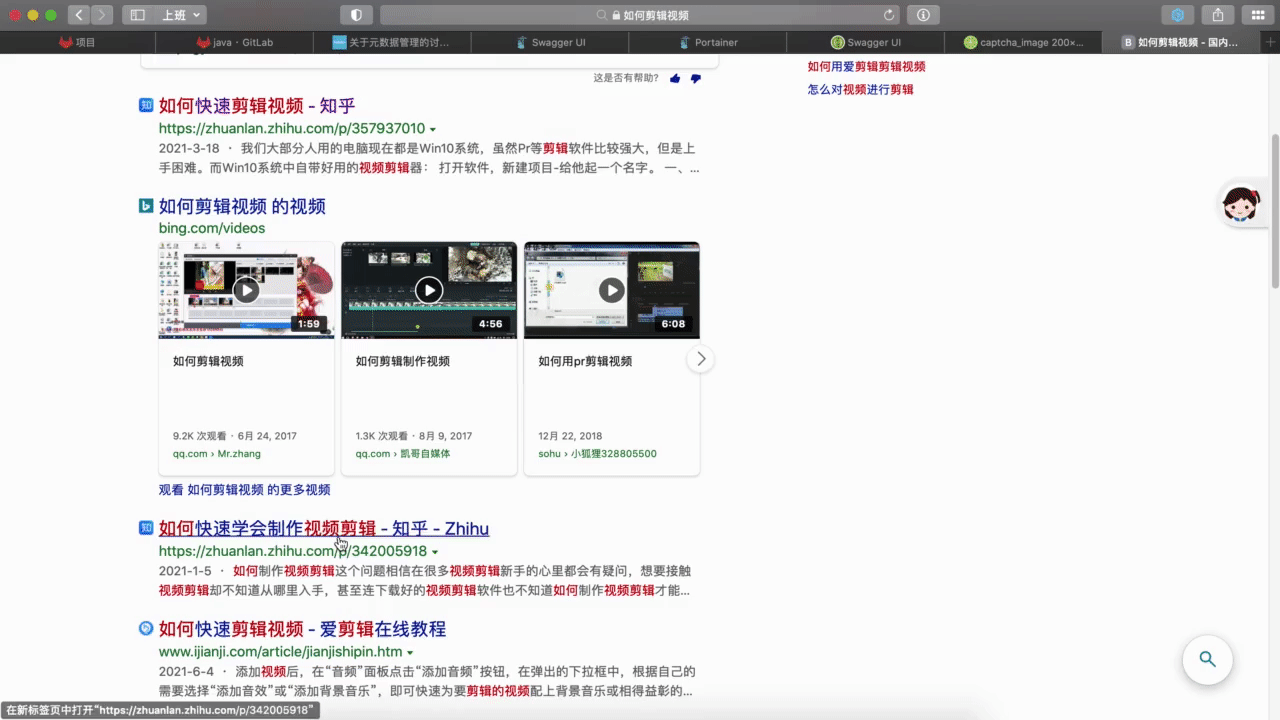This screenshot has width=1280, height=720.
Task: Click the thumbs up helpful icon
Action: 675,78
